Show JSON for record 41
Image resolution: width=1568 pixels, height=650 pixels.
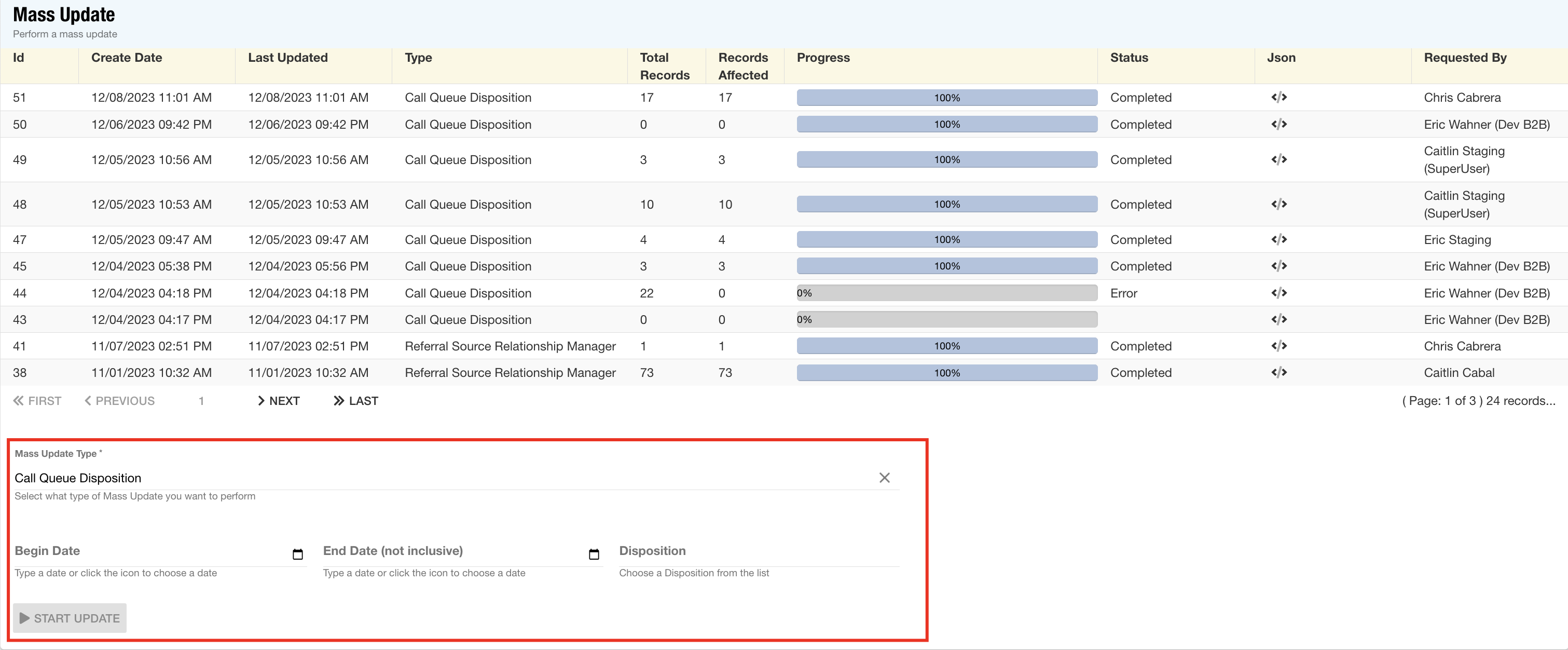[1279, 346]
